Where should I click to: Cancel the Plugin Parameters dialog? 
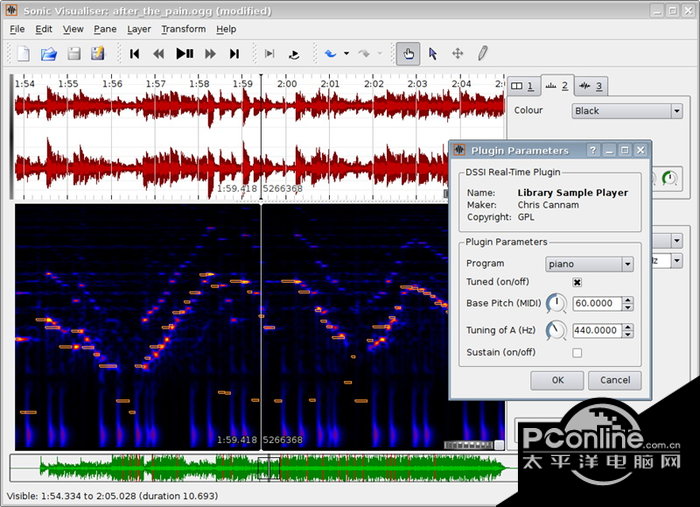point(614,380)
